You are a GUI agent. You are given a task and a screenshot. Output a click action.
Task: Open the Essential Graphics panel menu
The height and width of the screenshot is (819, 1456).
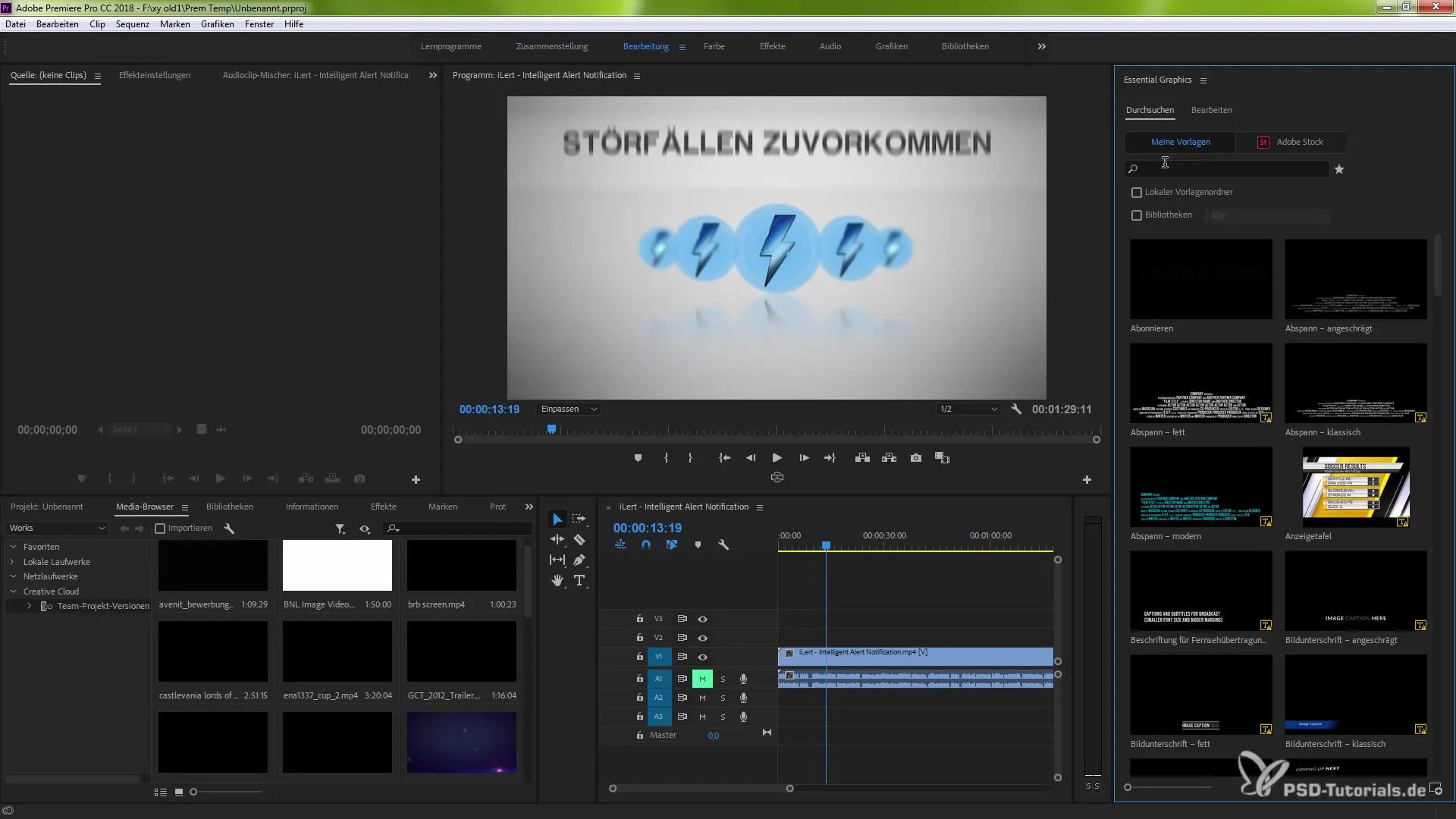1203,80
